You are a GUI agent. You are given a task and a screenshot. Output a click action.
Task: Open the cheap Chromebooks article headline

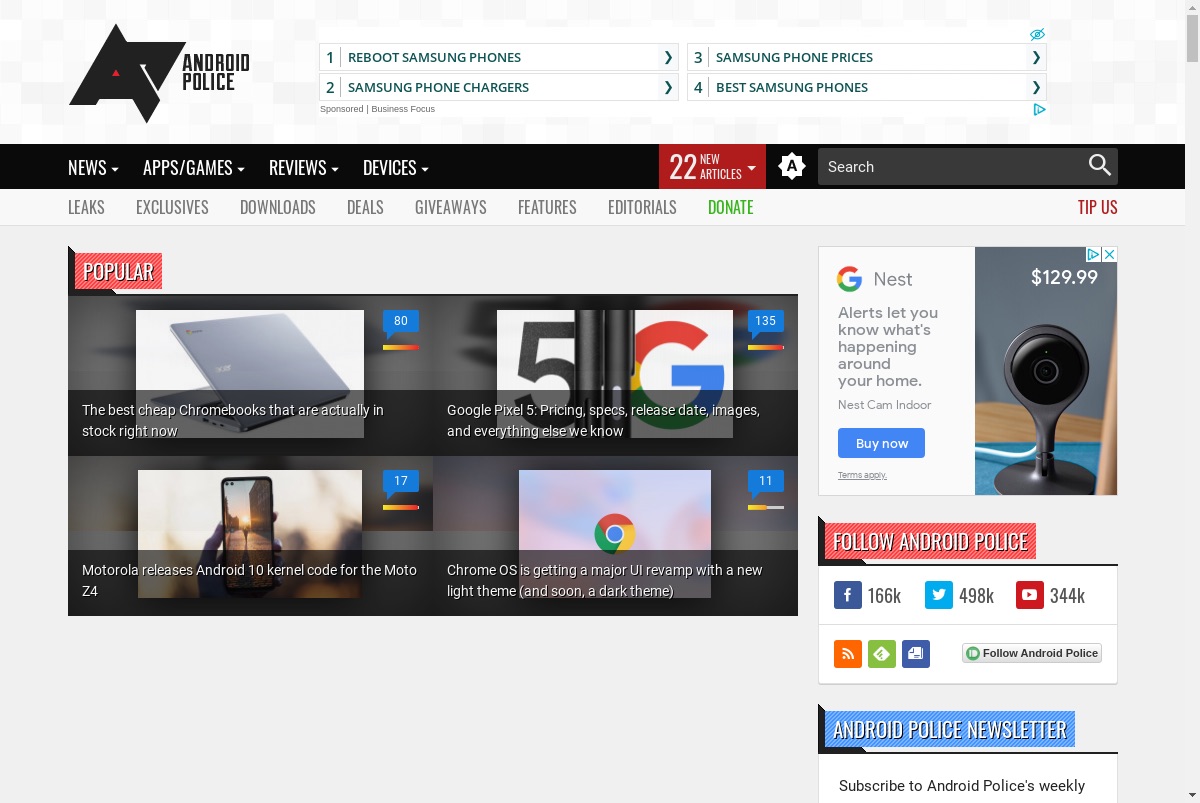(x=233, y=420)
